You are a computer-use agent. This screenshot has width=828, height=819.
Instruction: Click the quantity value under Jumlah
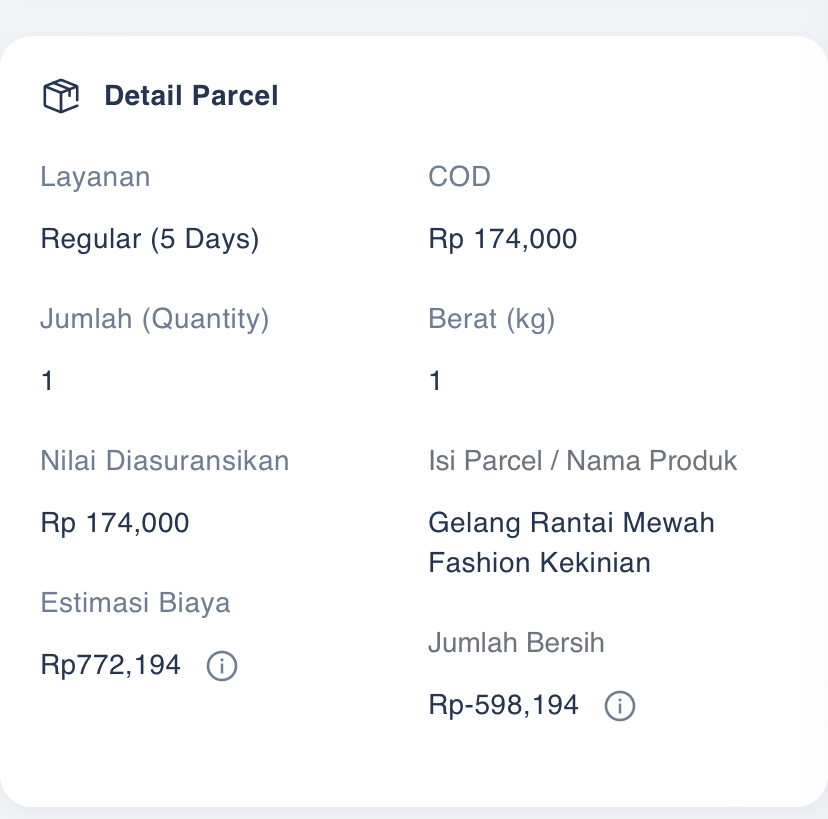47,381
